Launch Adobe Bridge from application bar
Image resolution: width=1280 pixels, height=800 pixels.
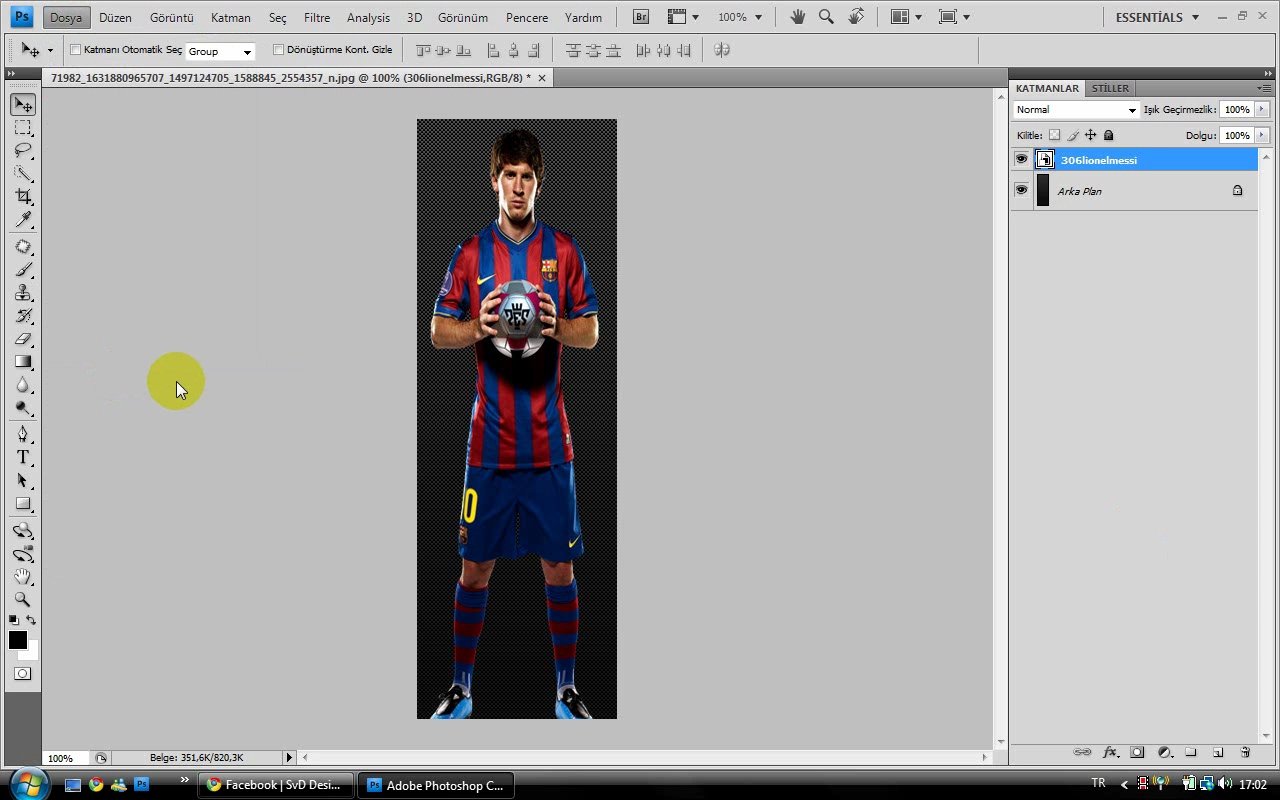coord(641,17)
